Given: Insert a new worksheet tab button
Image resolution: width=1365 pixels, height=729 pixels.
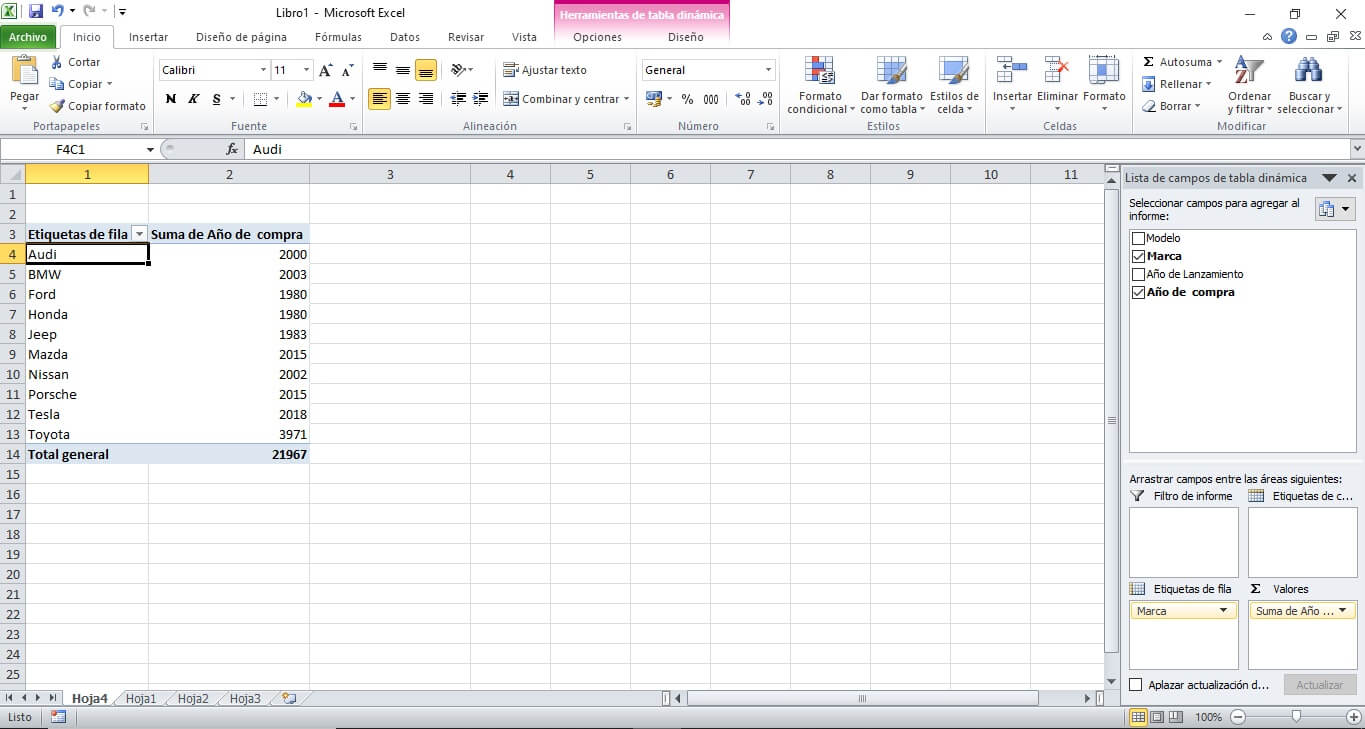Looking at the screenshot, I should tap(289, 698).
